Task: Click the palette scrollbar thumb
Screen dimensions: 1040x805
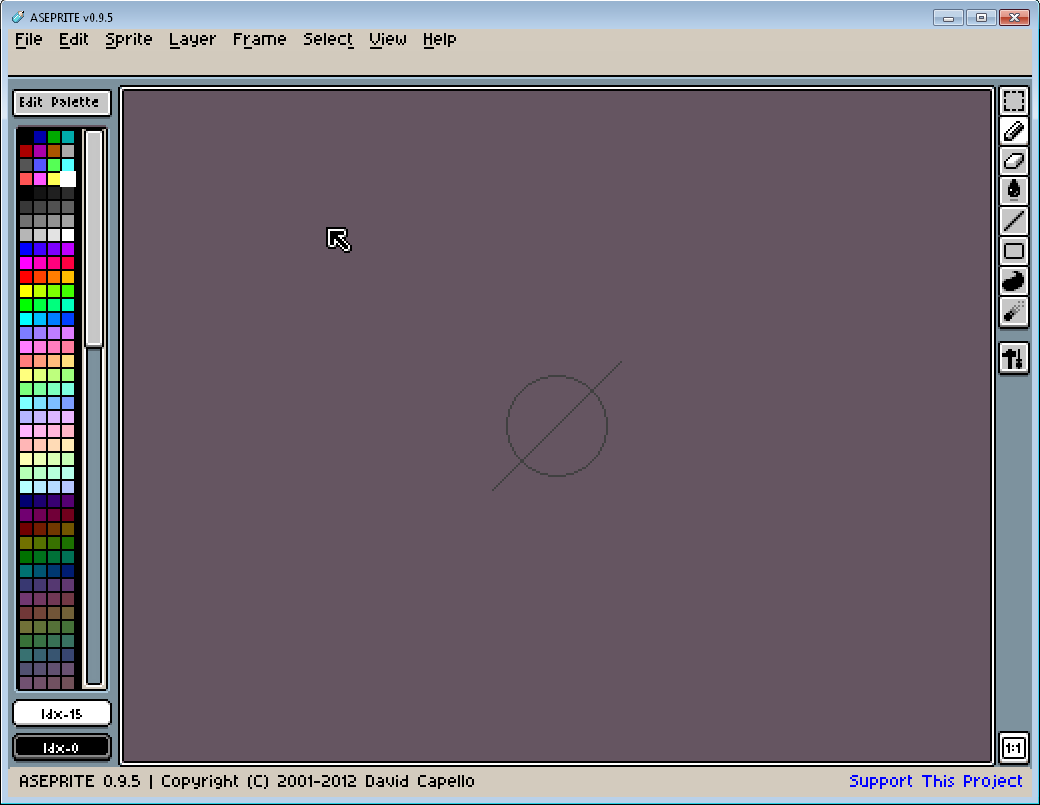Action: tap(94, 238)
